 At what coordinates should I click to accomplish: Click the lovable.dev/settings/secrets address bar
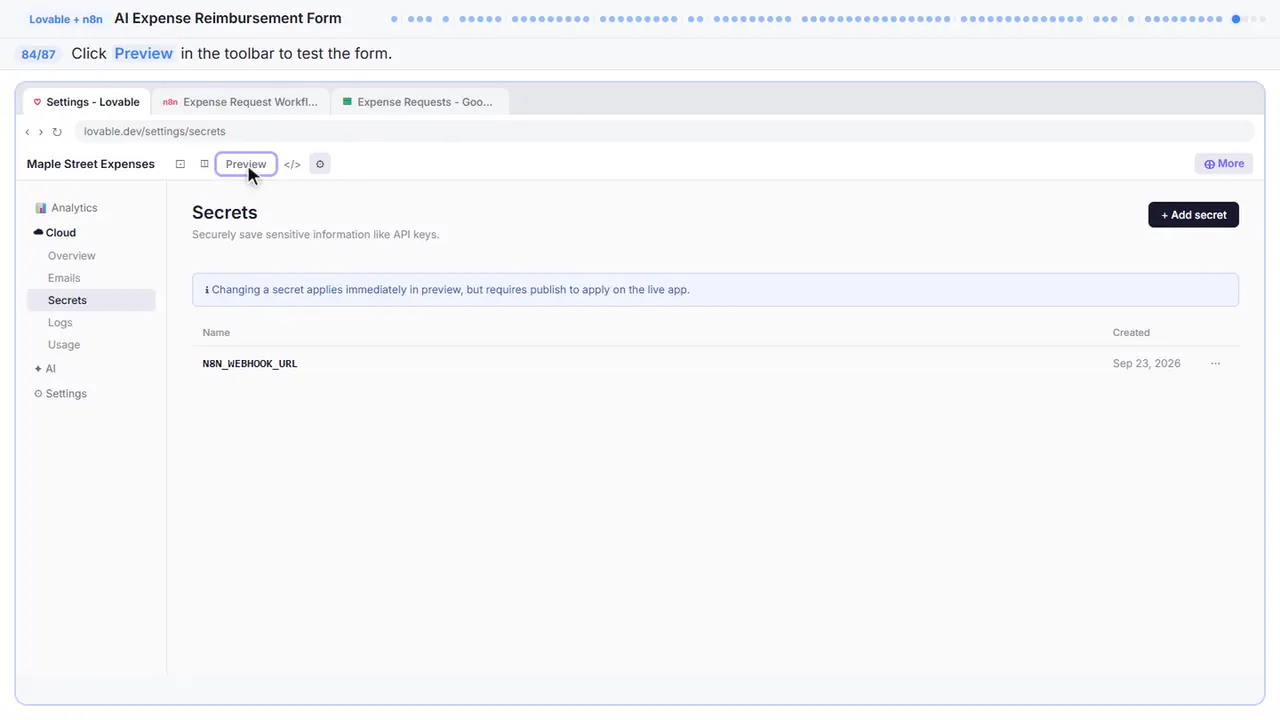(664, 132)
